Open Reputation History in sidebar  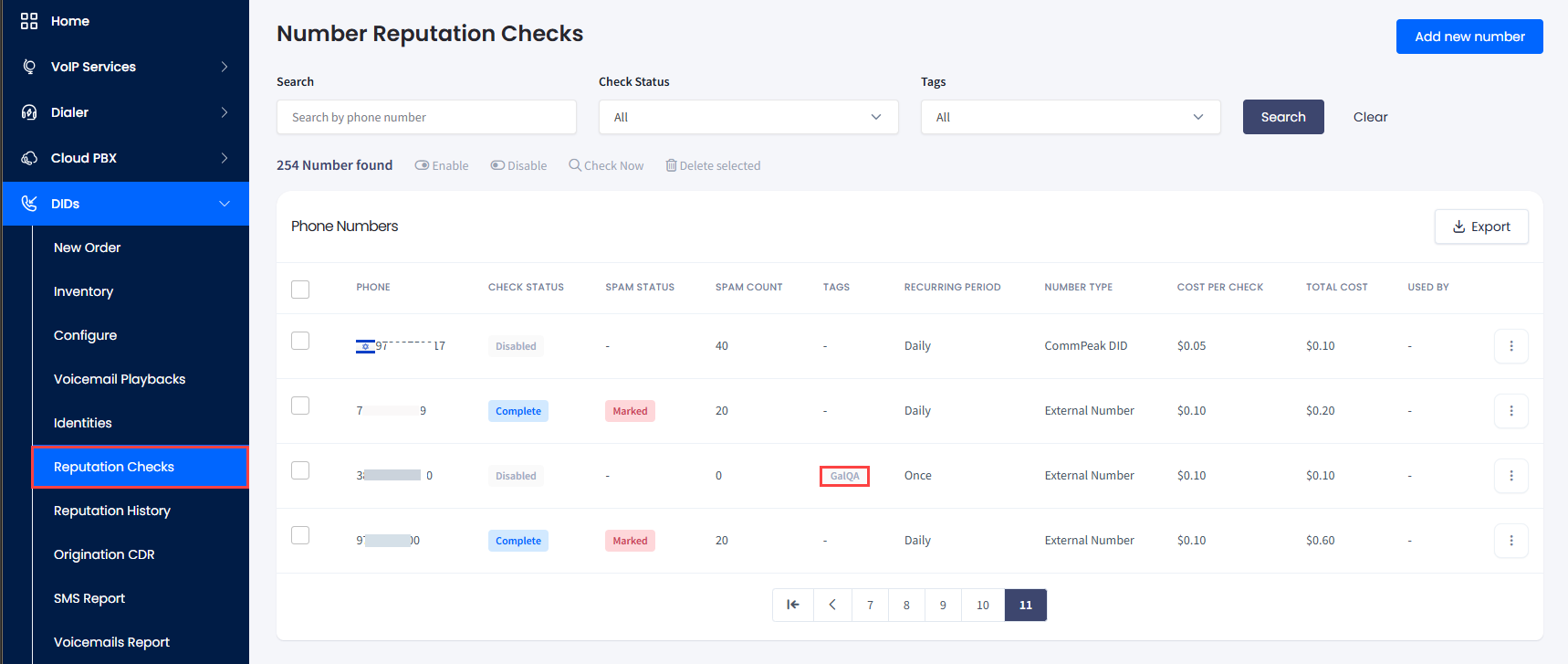[112, 511]
